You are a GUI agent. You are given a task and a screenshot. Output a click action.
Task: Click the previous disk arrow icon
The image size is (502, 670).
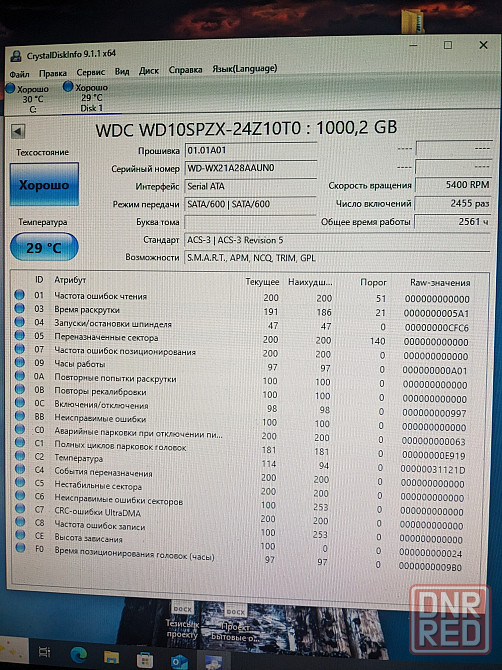[x=18, y=131]
